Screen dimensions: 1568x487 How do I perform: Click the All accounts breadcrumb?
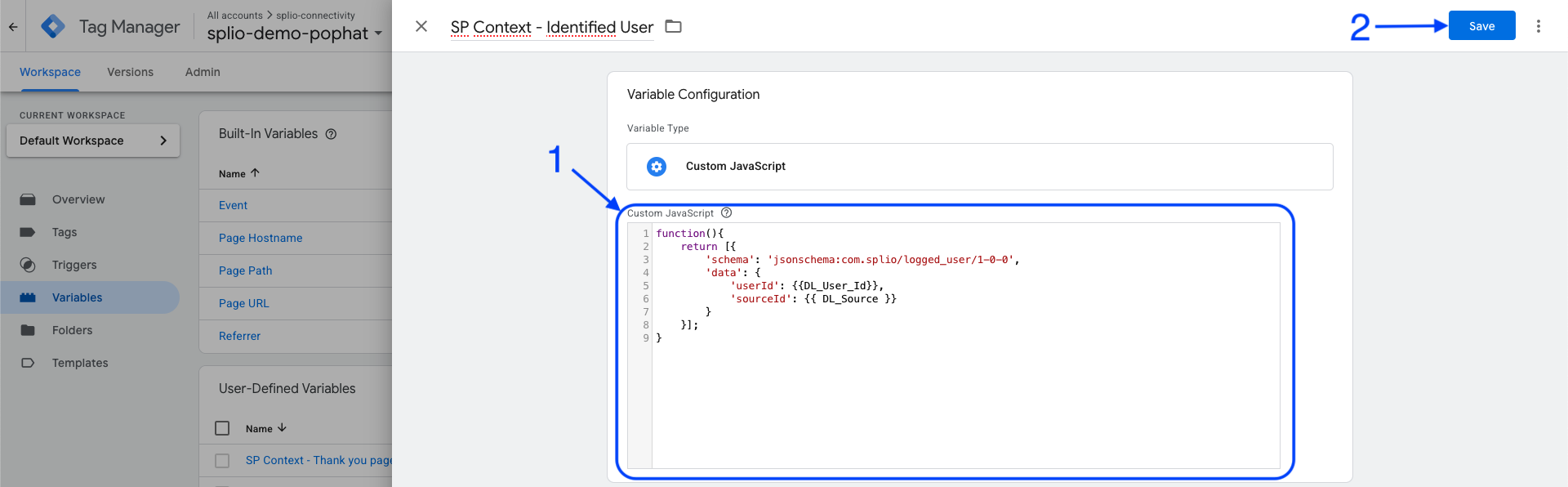point(235,16)
